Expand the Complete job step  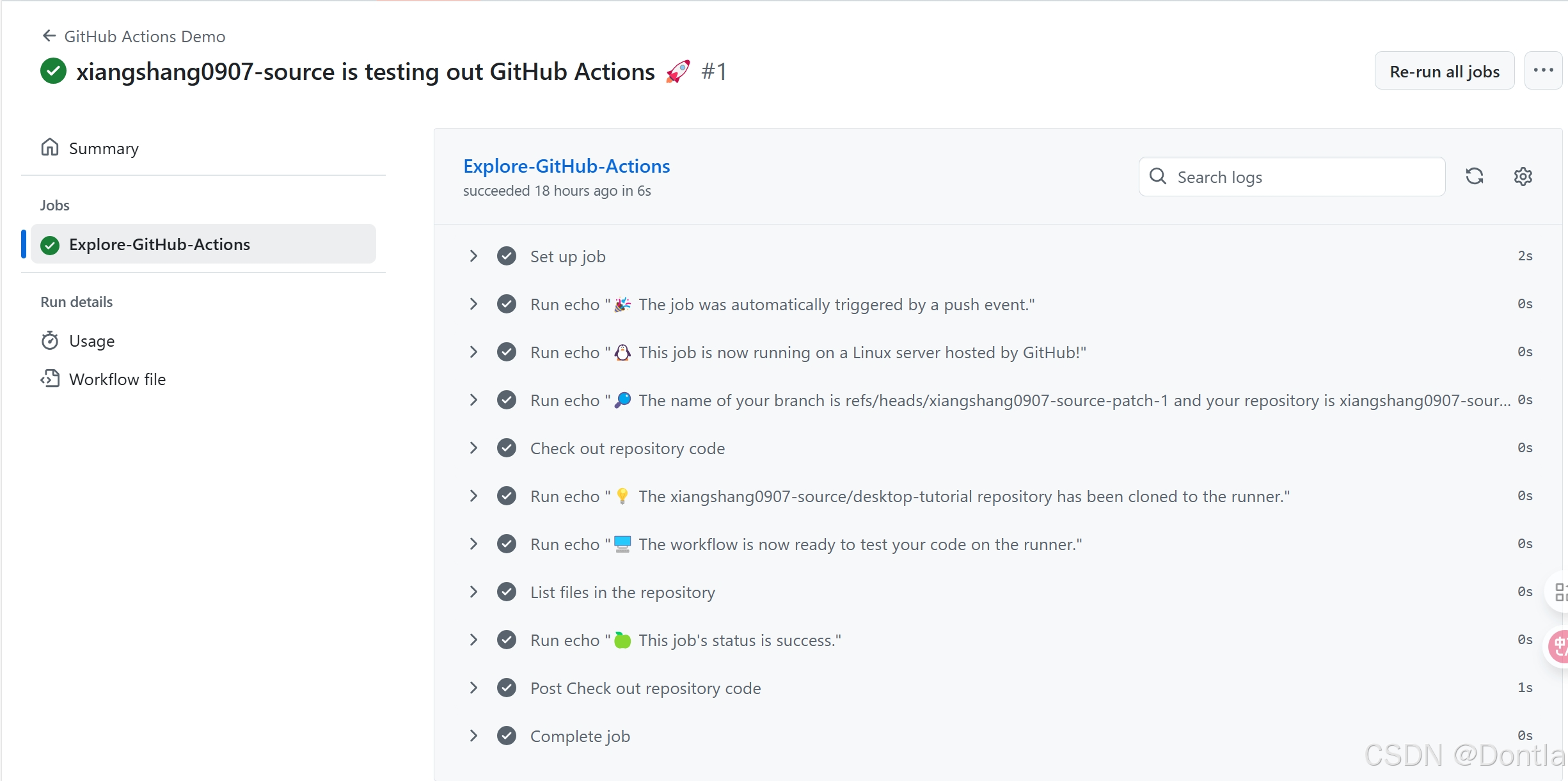[x=473, y=736]
